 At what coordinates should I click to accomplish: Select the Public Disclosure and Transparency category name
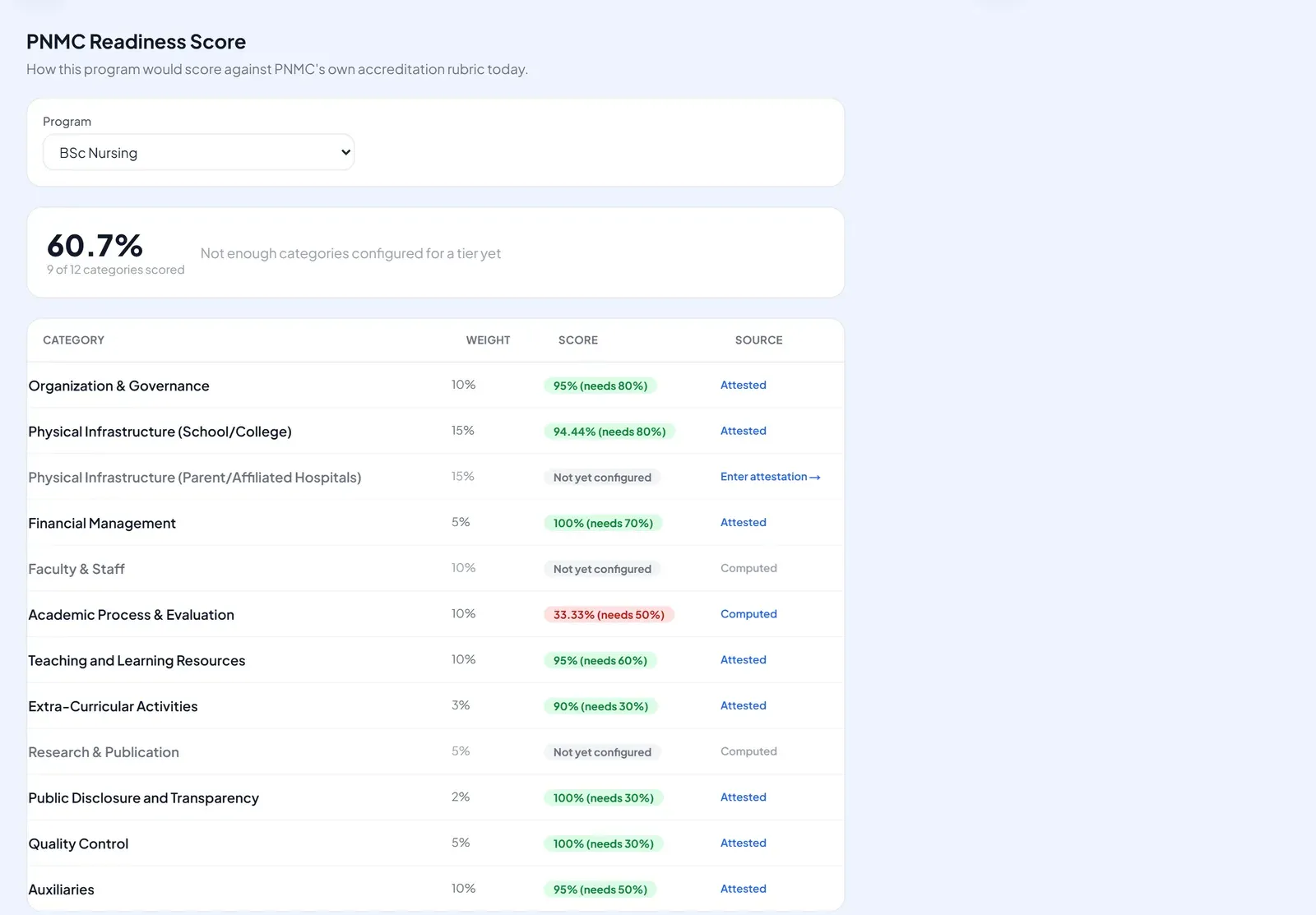click(144, 797)
